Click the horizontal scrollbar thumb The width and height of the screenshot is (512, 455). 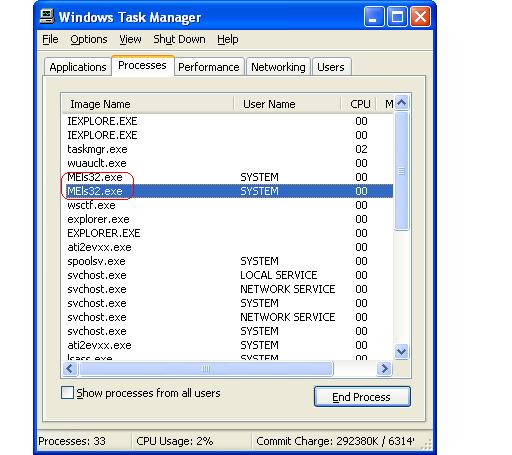point(206,369)
